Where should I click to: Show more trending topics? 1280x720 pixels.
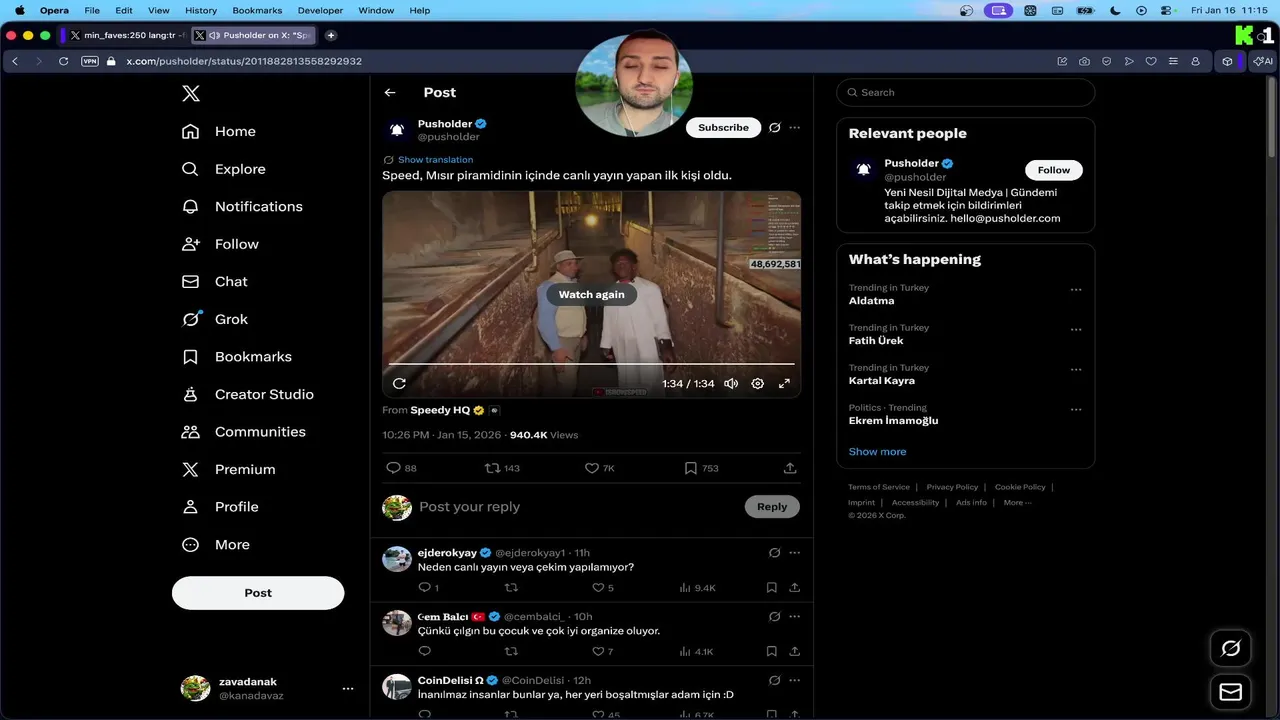(877, 452)
